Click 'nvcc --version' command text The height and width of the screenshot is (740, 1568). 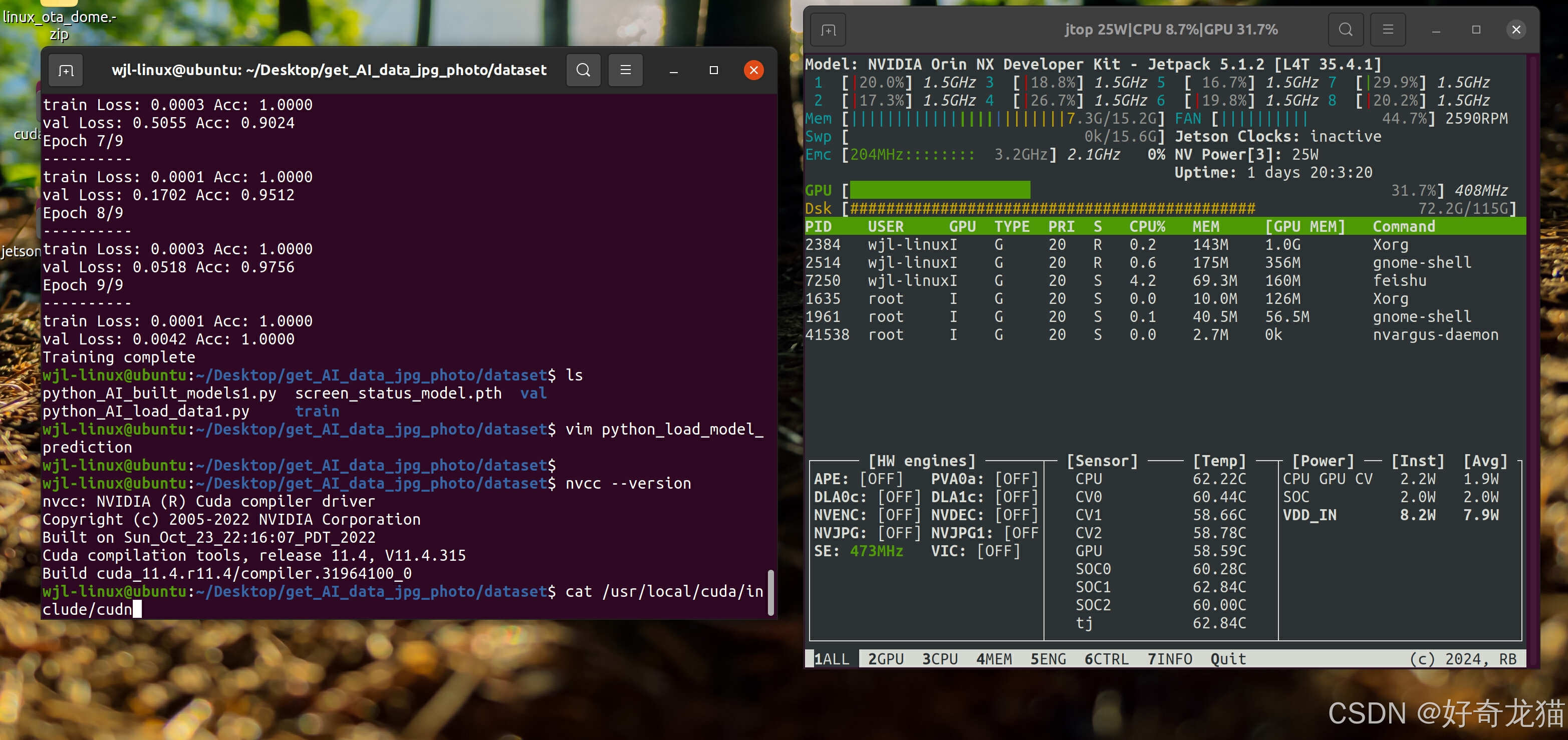click(628, 483)
